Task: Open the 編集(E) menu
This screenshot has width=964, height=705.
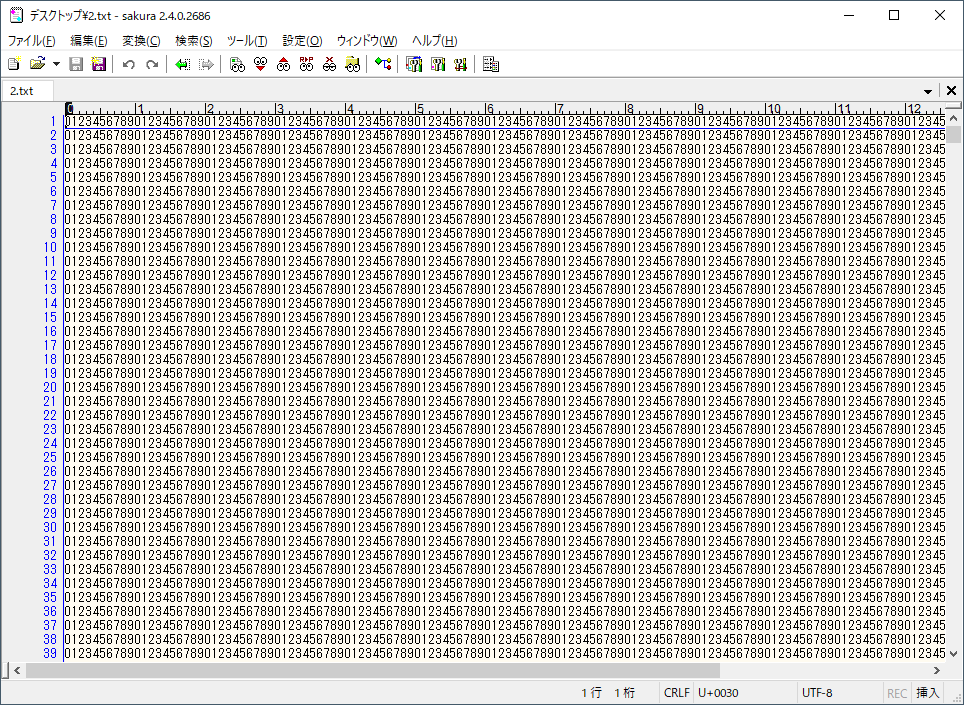Action: point(89,41)
